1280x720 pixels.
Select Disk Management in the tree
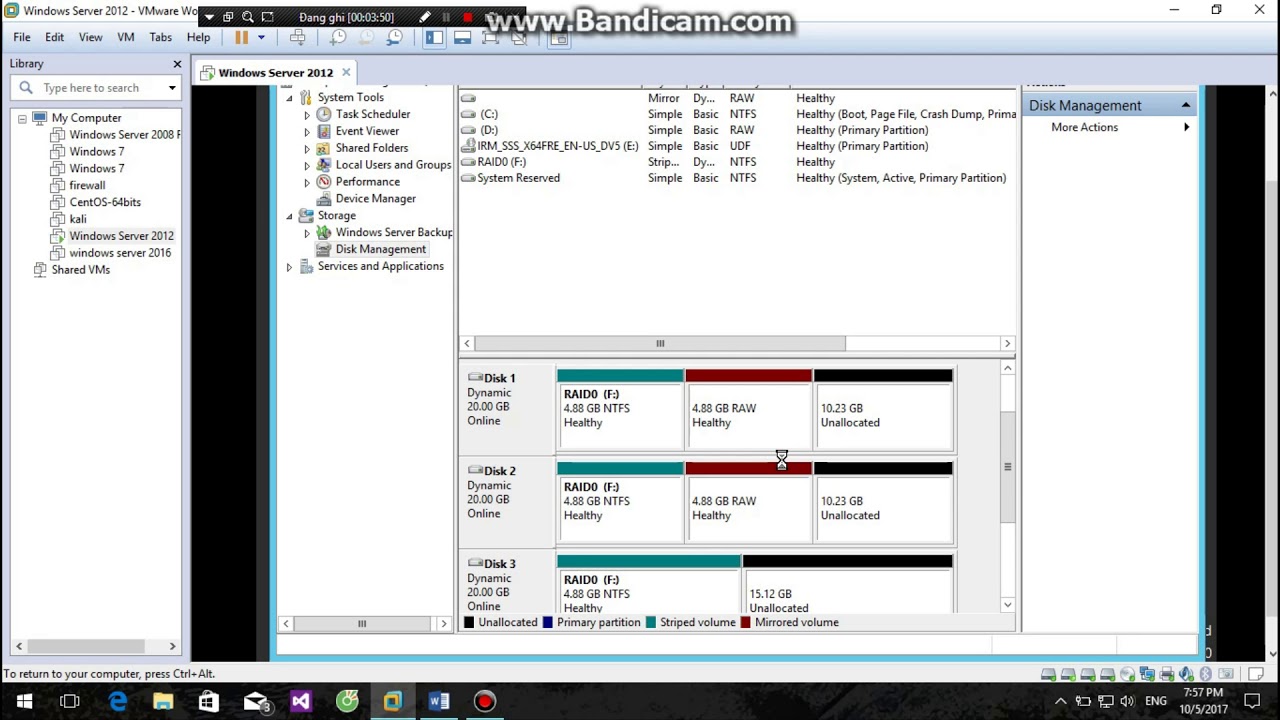click(x=380, y=249)
